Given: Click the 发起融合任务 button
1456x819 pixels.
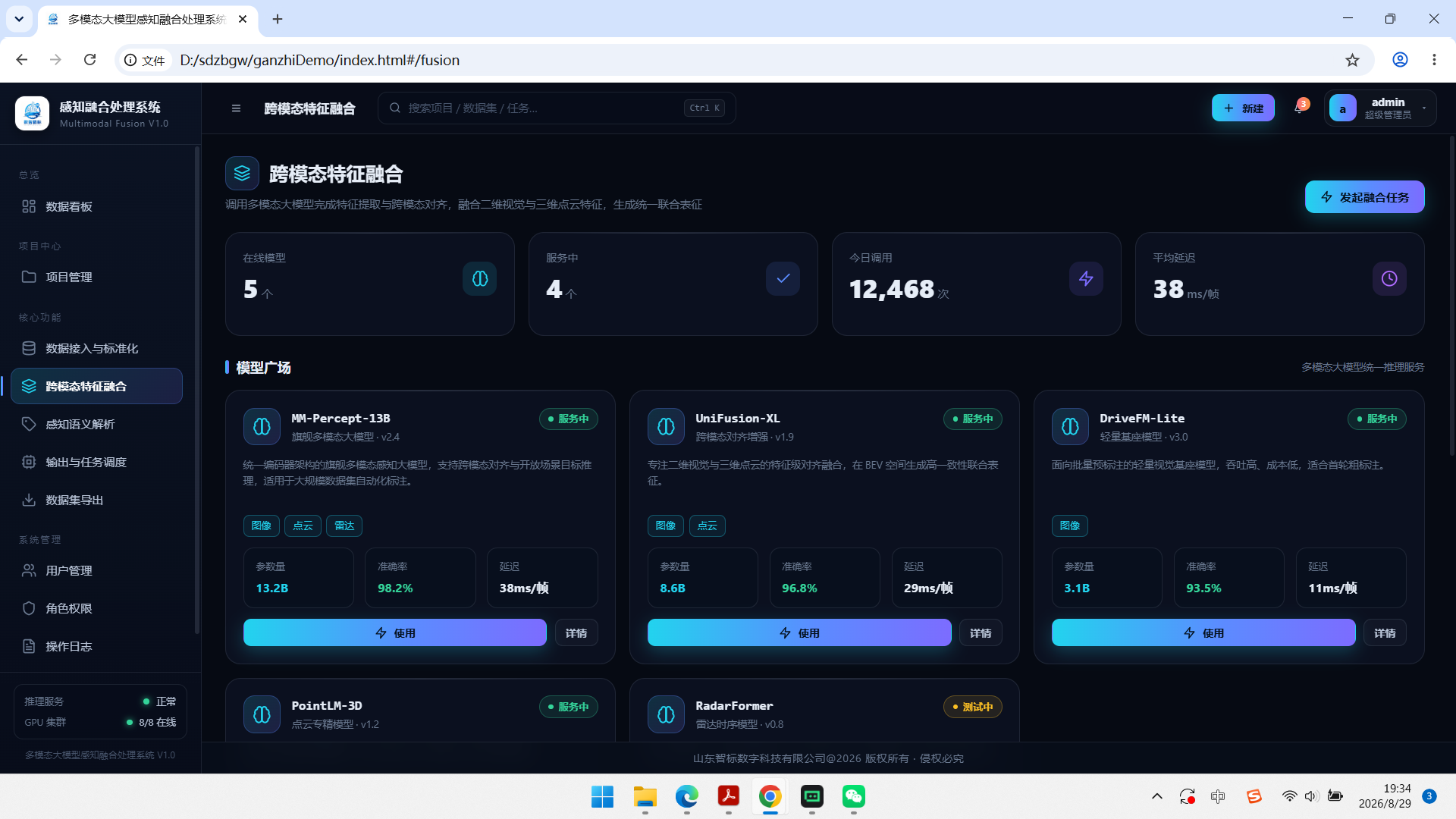Looking at the screenshot, I should [x=1364, y=197].
